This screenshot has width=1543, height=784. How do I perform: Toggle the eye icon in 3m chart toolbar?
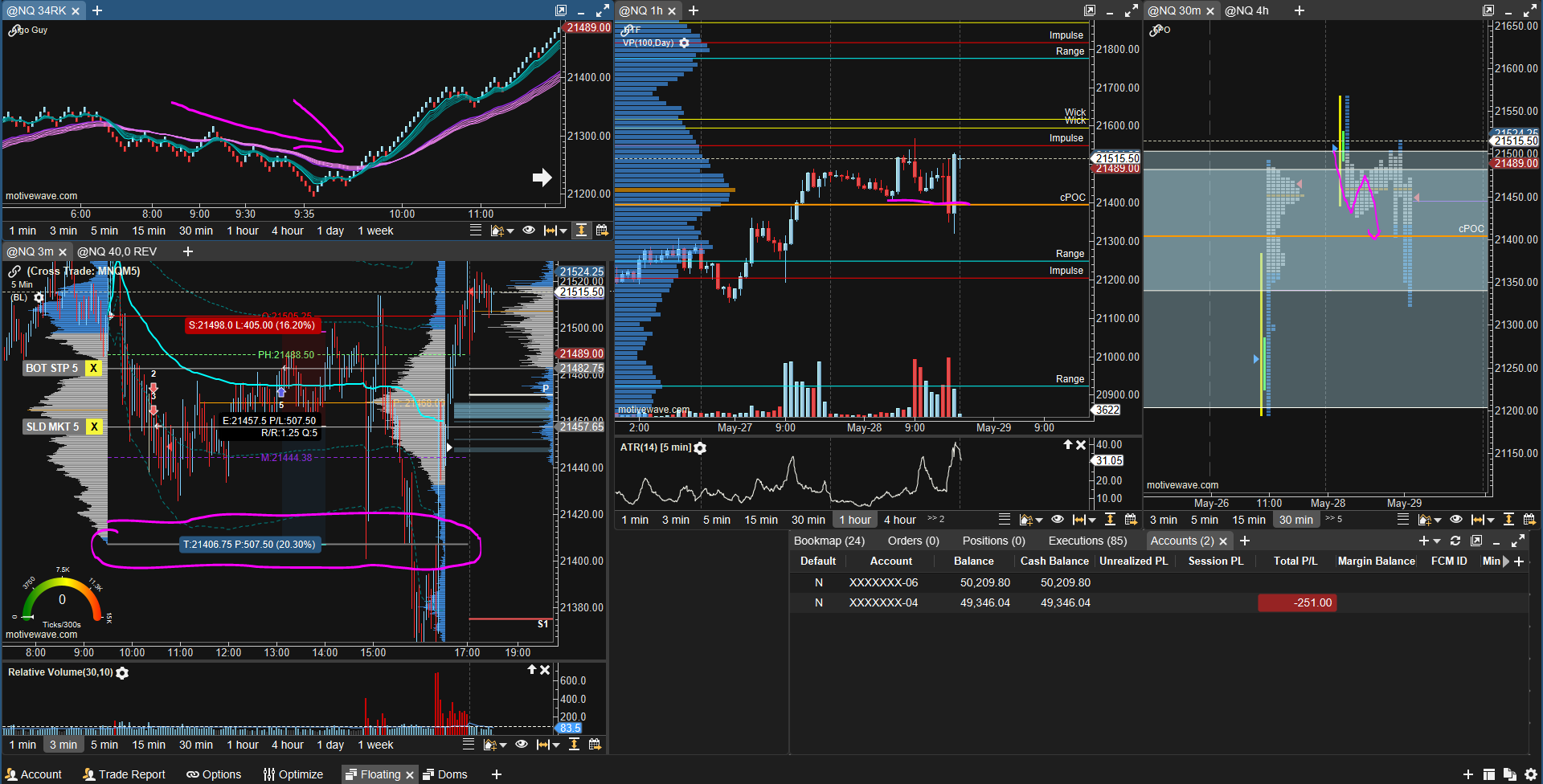click(522, 745)
